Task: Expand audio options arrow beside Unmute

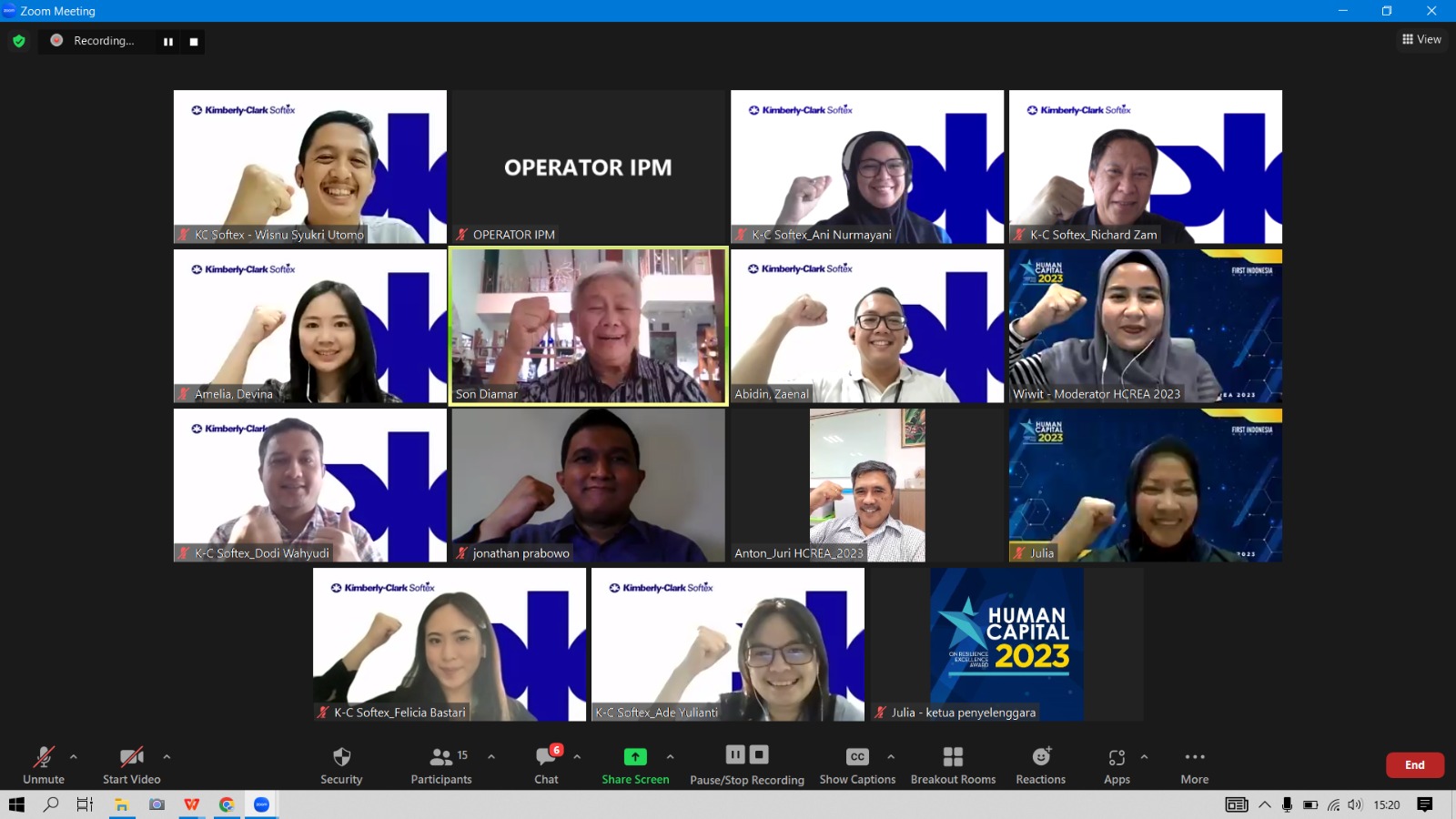Action: pos(74,756)
